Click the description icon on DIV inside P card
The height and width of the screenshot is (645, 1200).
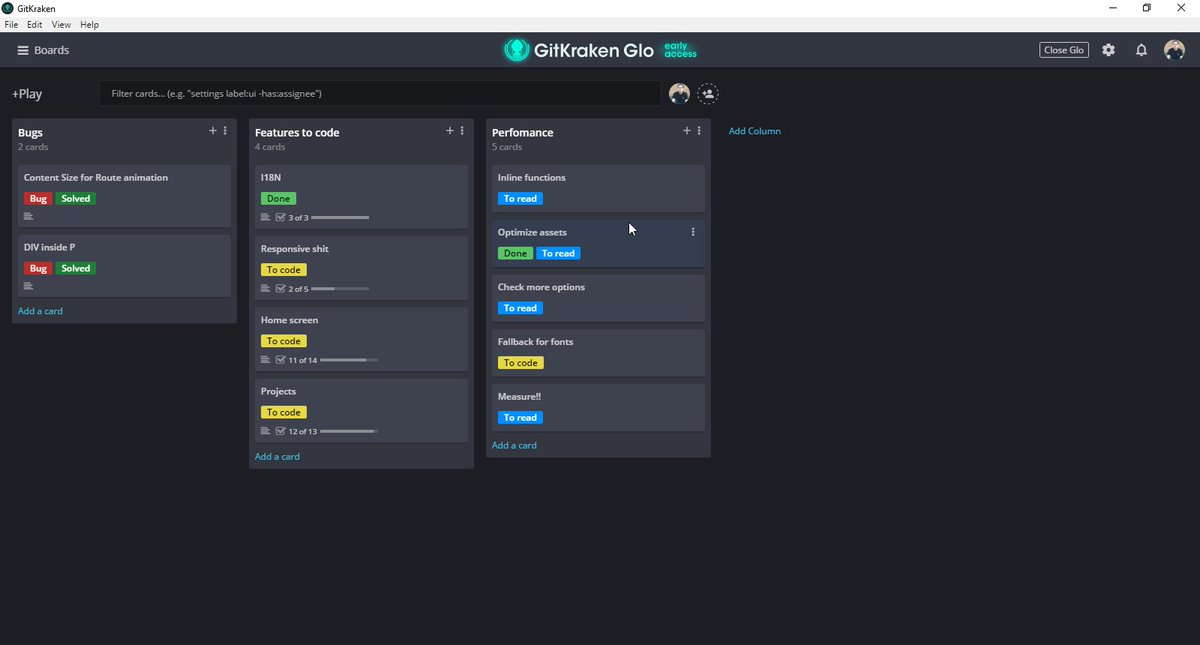(30, 285)
